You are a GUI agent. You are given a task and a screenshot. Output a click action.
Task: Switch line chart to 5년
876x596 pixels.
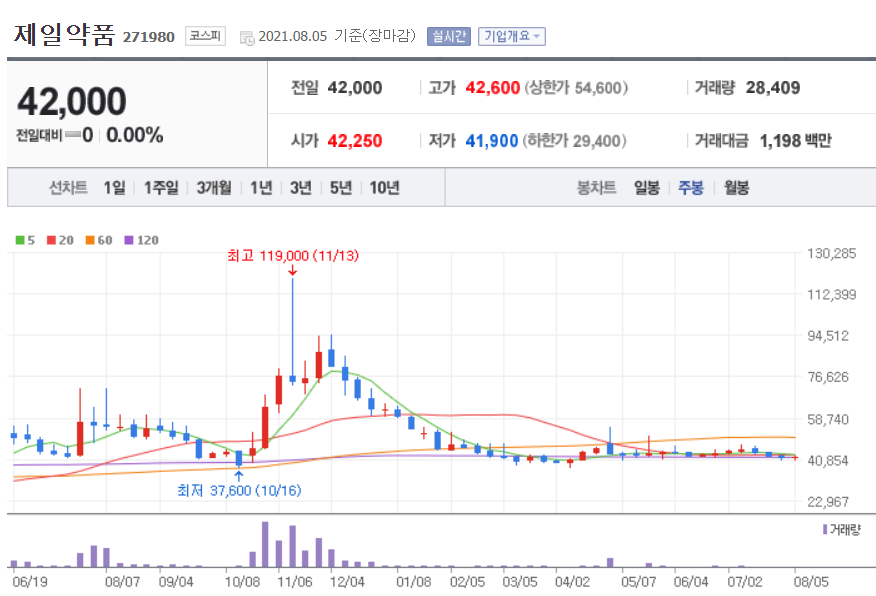pos(341,188)
